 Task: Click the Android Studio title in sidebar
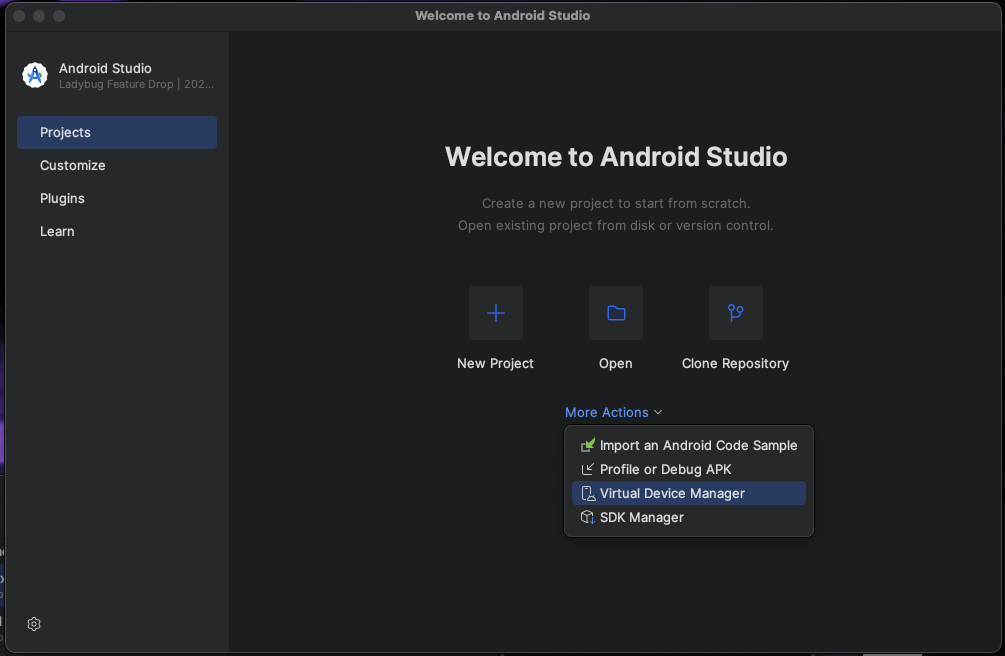(105, 68)
